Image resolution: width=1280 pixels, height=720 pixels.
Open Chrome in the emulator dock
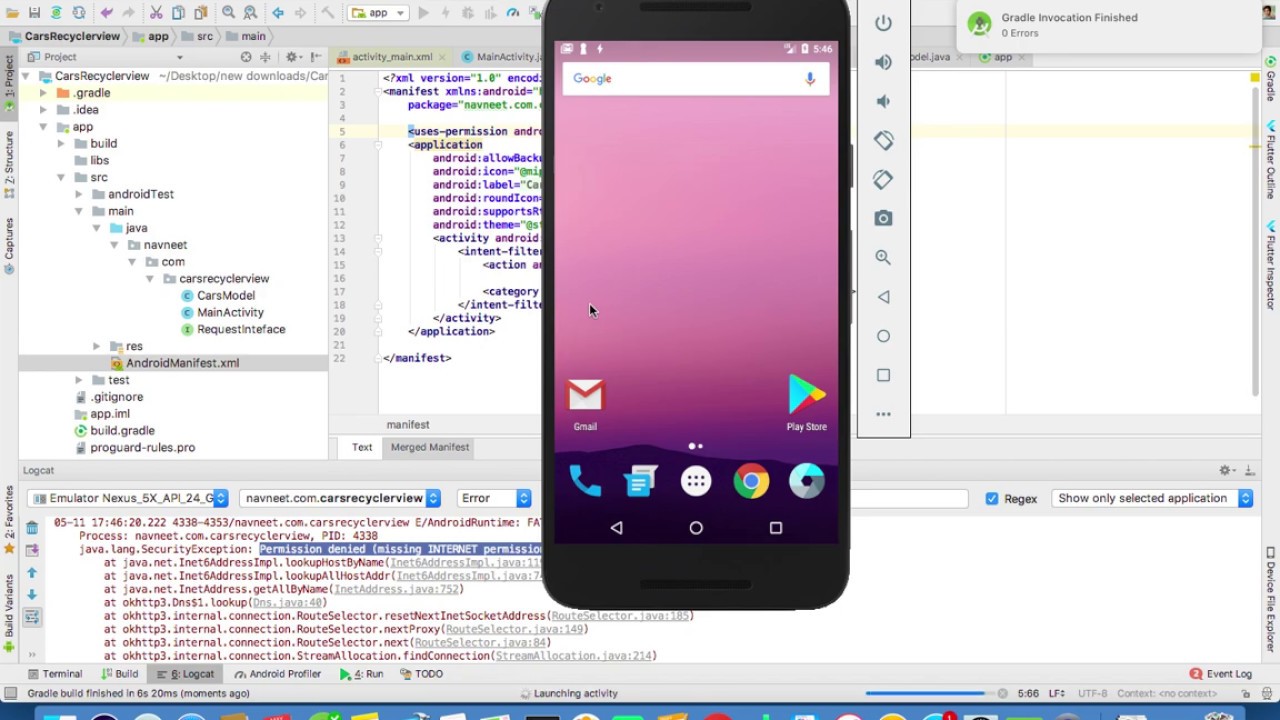[x=751, y=482]
